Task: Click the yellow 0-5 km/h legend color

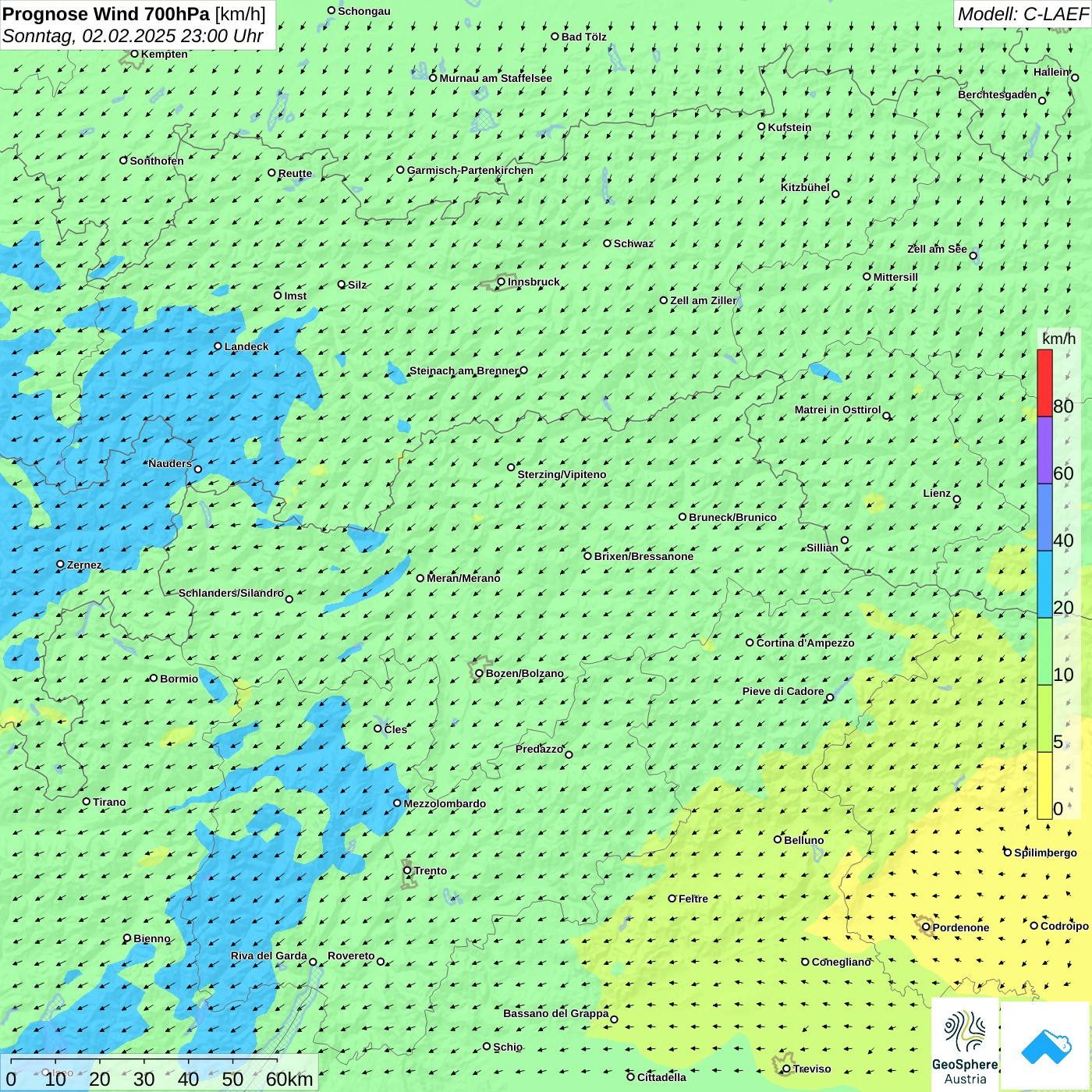Action: [1045, 785]
